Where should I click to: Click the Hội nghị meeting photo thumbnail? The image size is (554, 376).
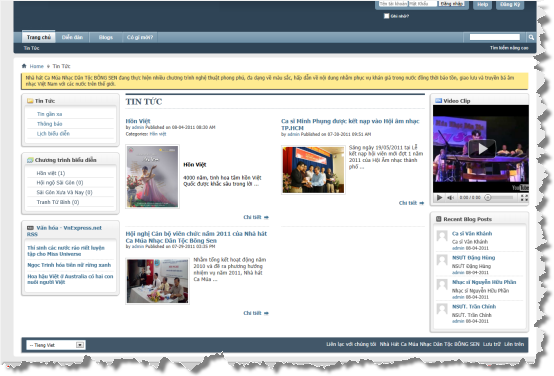pos(158,281)
